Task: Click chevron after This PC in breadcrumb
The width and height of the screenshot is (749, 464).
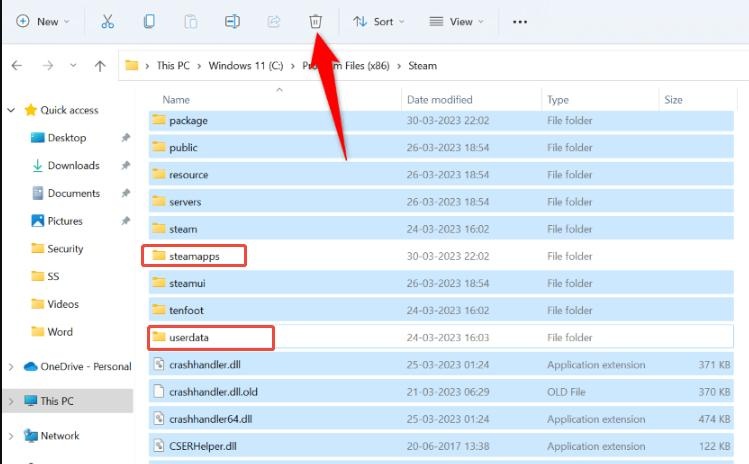Action: (199, 66)
